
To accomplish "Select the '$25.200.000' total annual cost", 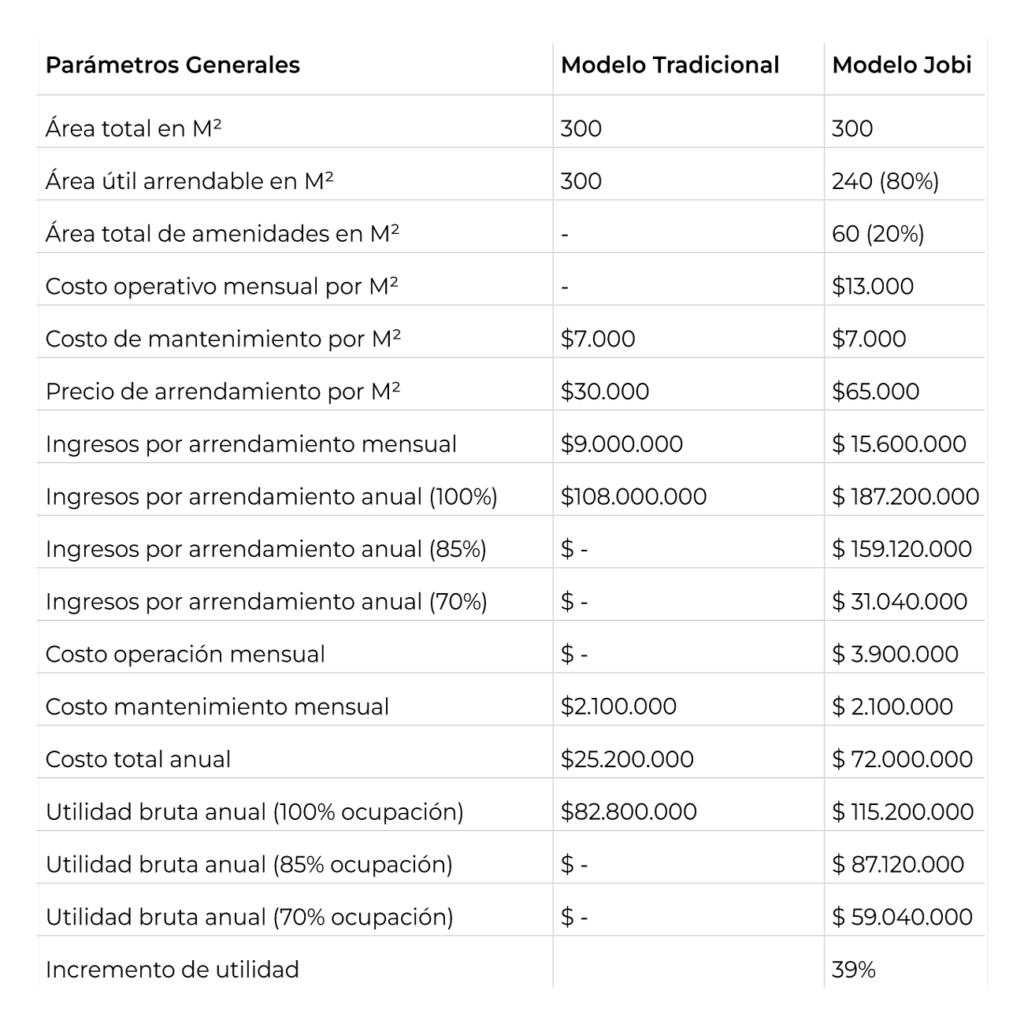I will [x=627, y=759].
